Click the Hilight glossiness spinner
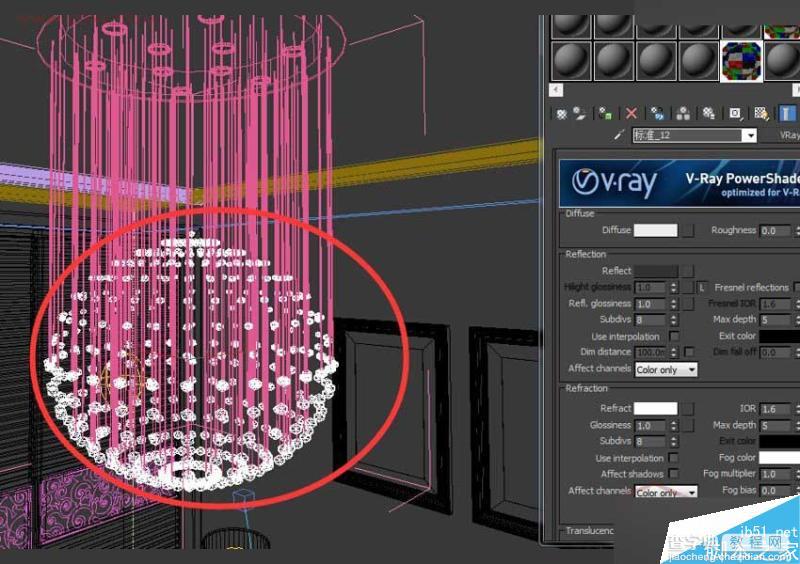 (x=674, y=287)
